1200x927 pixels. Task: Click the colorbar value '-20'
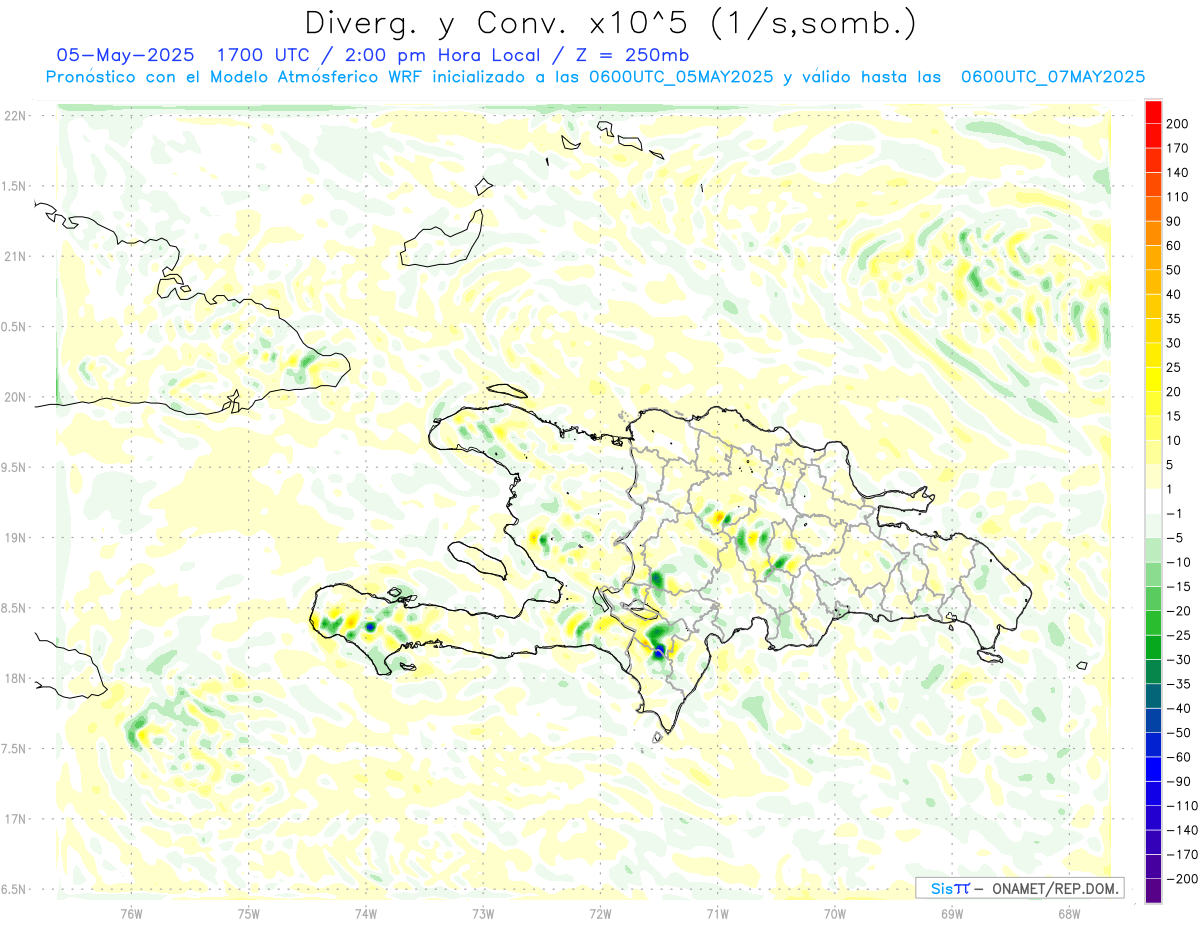click(1181, 611)
